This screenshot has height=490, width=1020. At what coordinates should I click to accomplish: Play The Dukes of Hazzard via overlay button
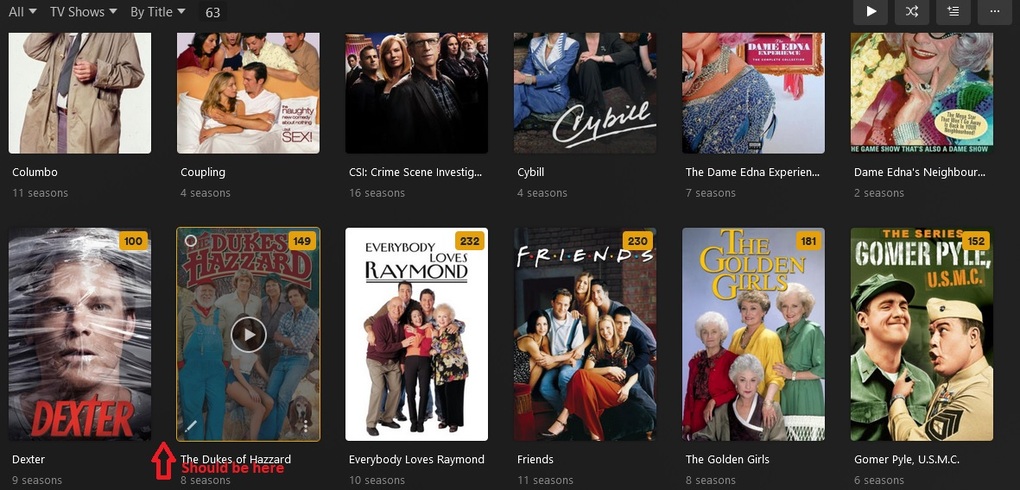(248, 334)
